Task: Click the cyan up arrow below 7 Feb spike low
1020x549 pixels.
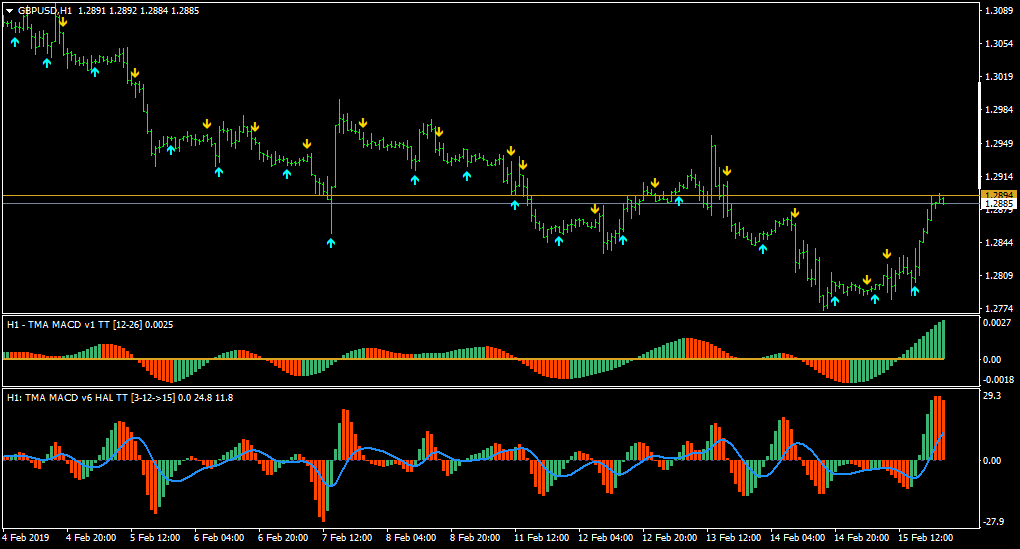Action: tap(331, 242)
